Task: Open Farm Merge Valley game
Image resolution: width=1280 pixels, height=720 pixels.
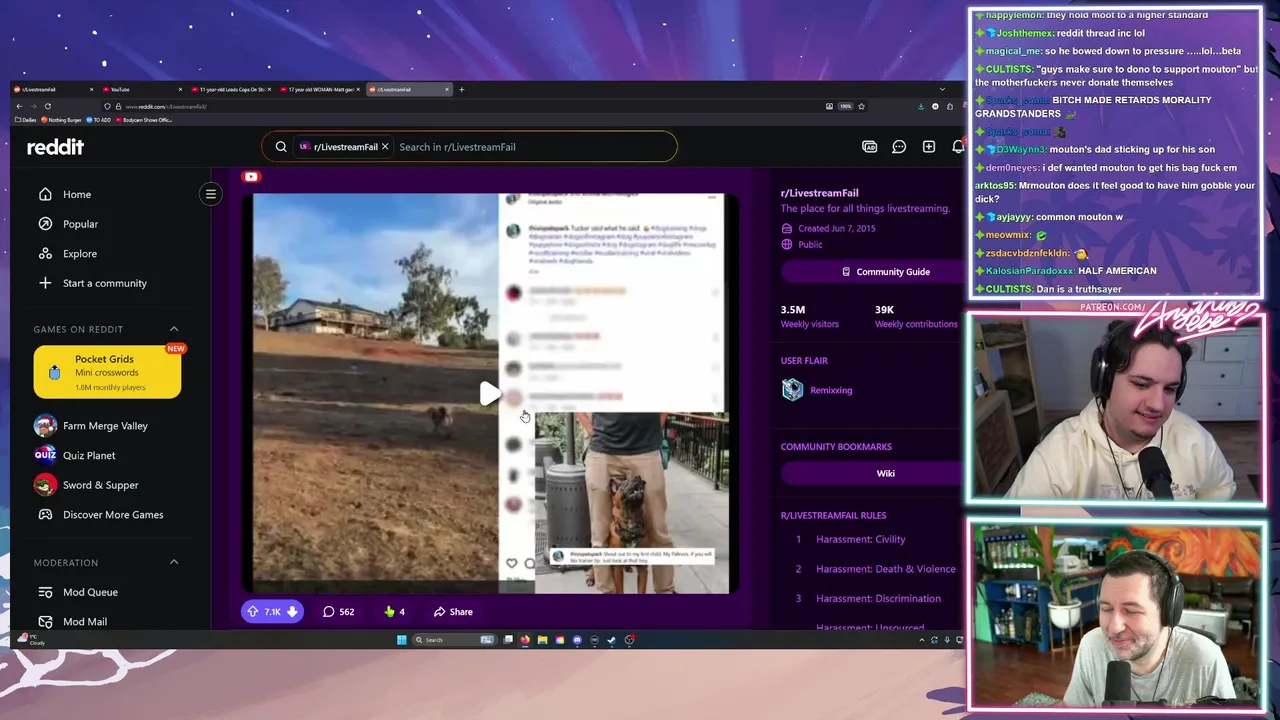Action: point(106,426)
